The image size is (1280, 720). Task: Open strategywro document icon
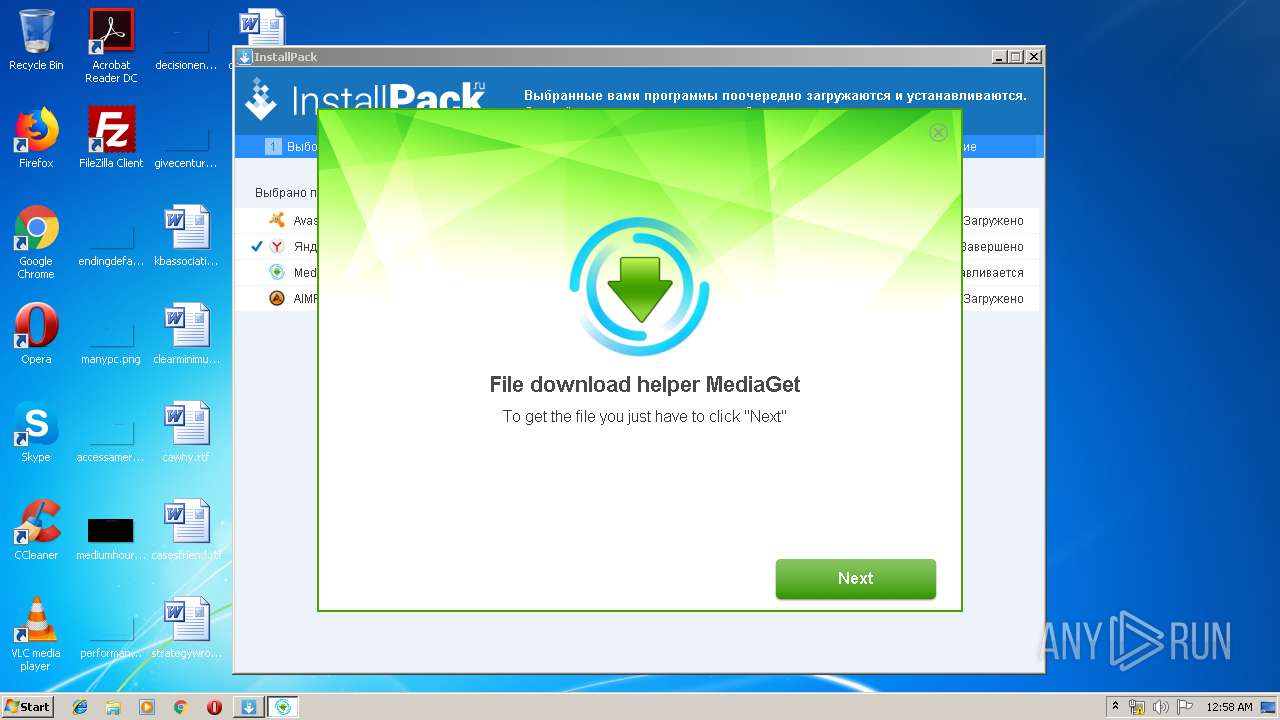(x=186, y=628)
